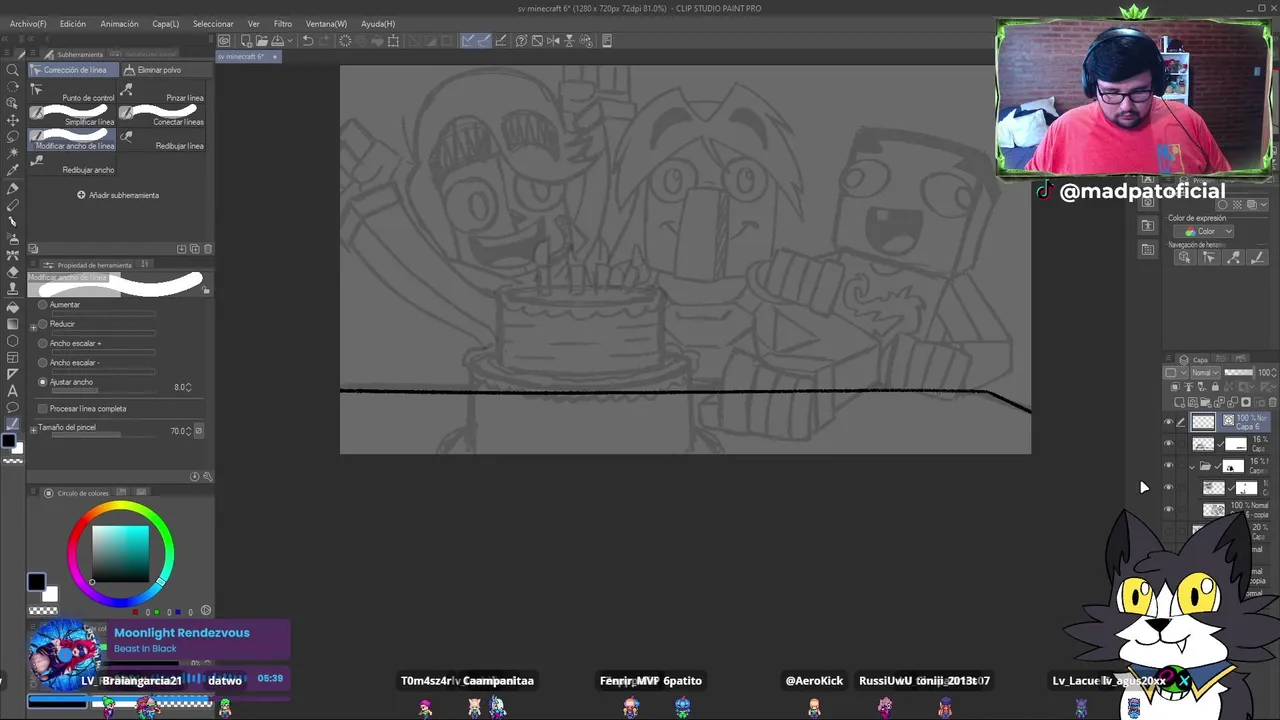Click the Scale/Rotate transform icon
Viewport: 1280px width, 720px height.
393,41
